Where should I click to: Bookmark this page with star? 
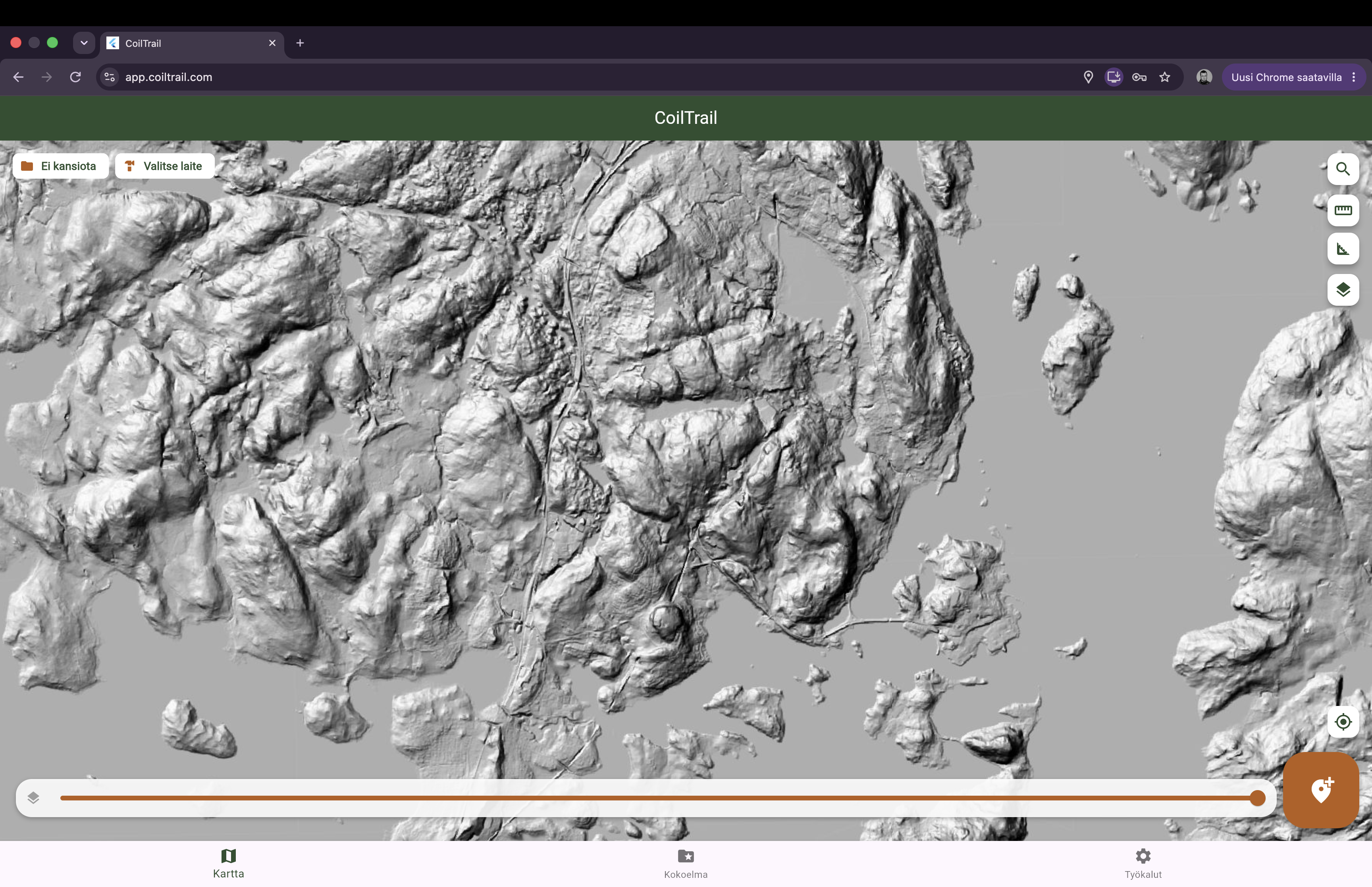(1165, 77)
